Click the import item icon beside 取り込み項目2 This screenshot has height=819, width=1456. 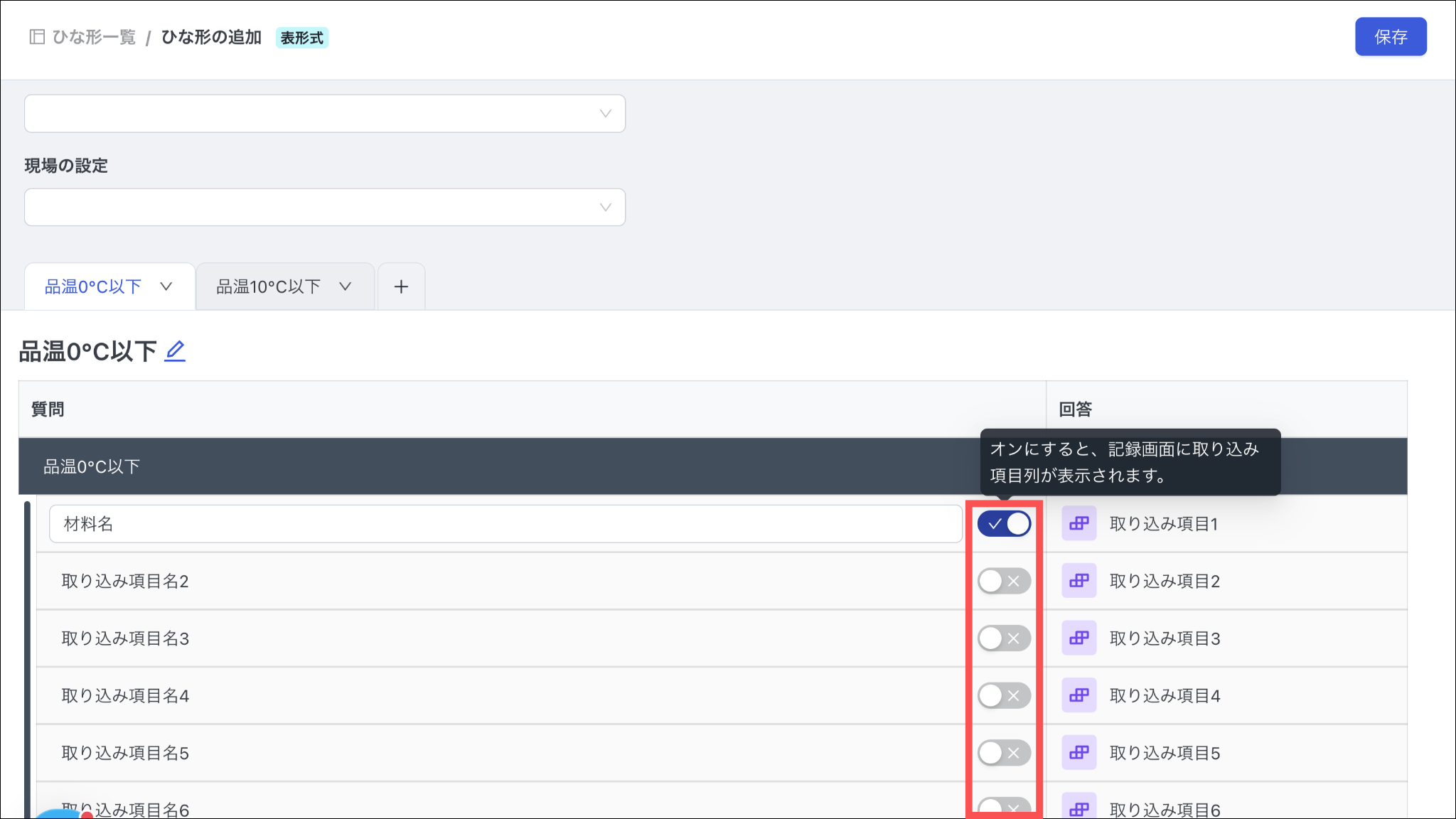click(x=1078, y=581)
